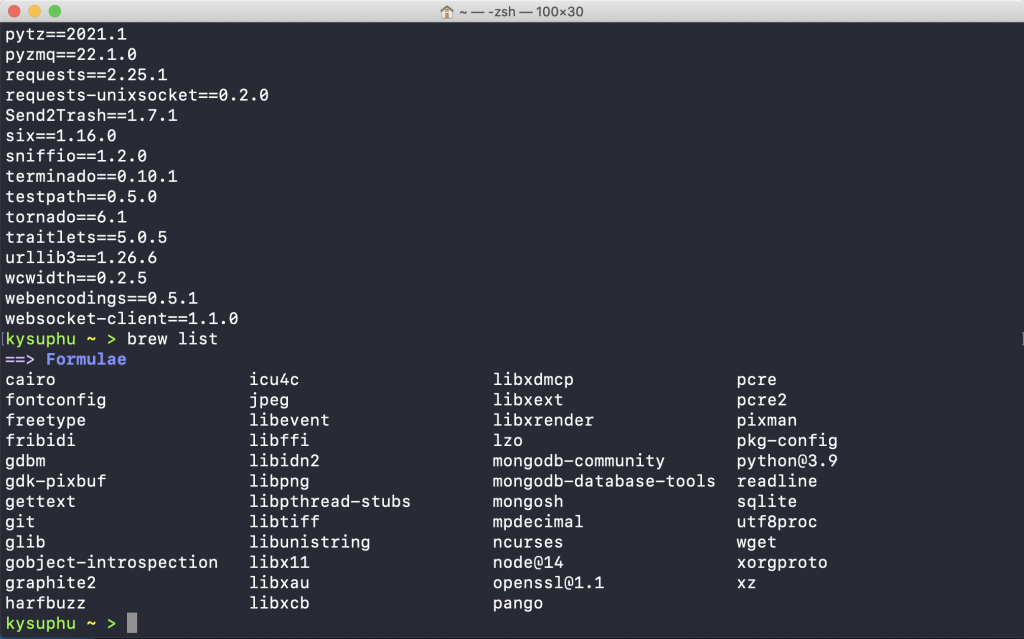Click the 'openssl@1.1' entry
The width and height of the screenshot is (1024, 639).
point(548,583)
